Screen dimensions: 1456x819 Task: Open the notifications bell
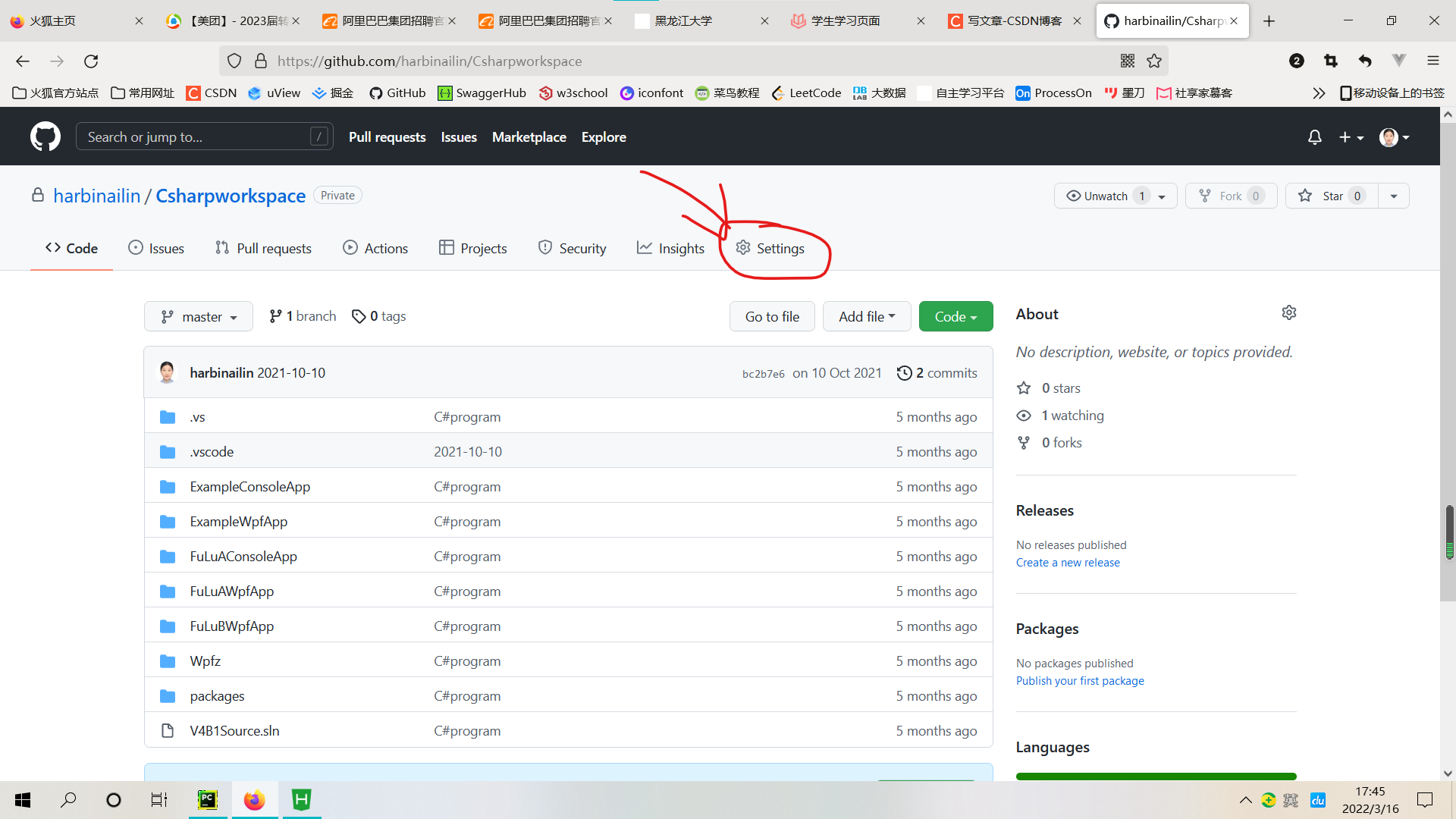tap(1314, 137)
